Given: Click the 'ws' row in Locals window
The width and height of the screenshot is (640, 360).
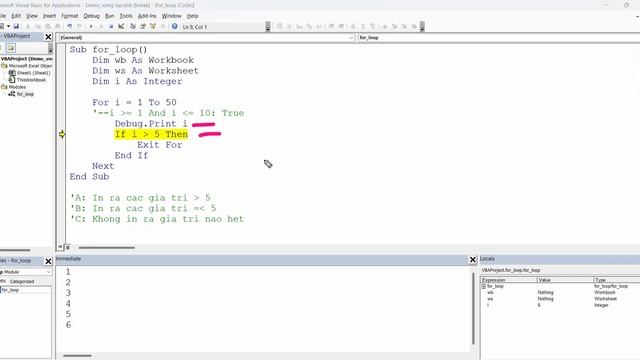Looking at the screenshot, I should click(560, 299).
